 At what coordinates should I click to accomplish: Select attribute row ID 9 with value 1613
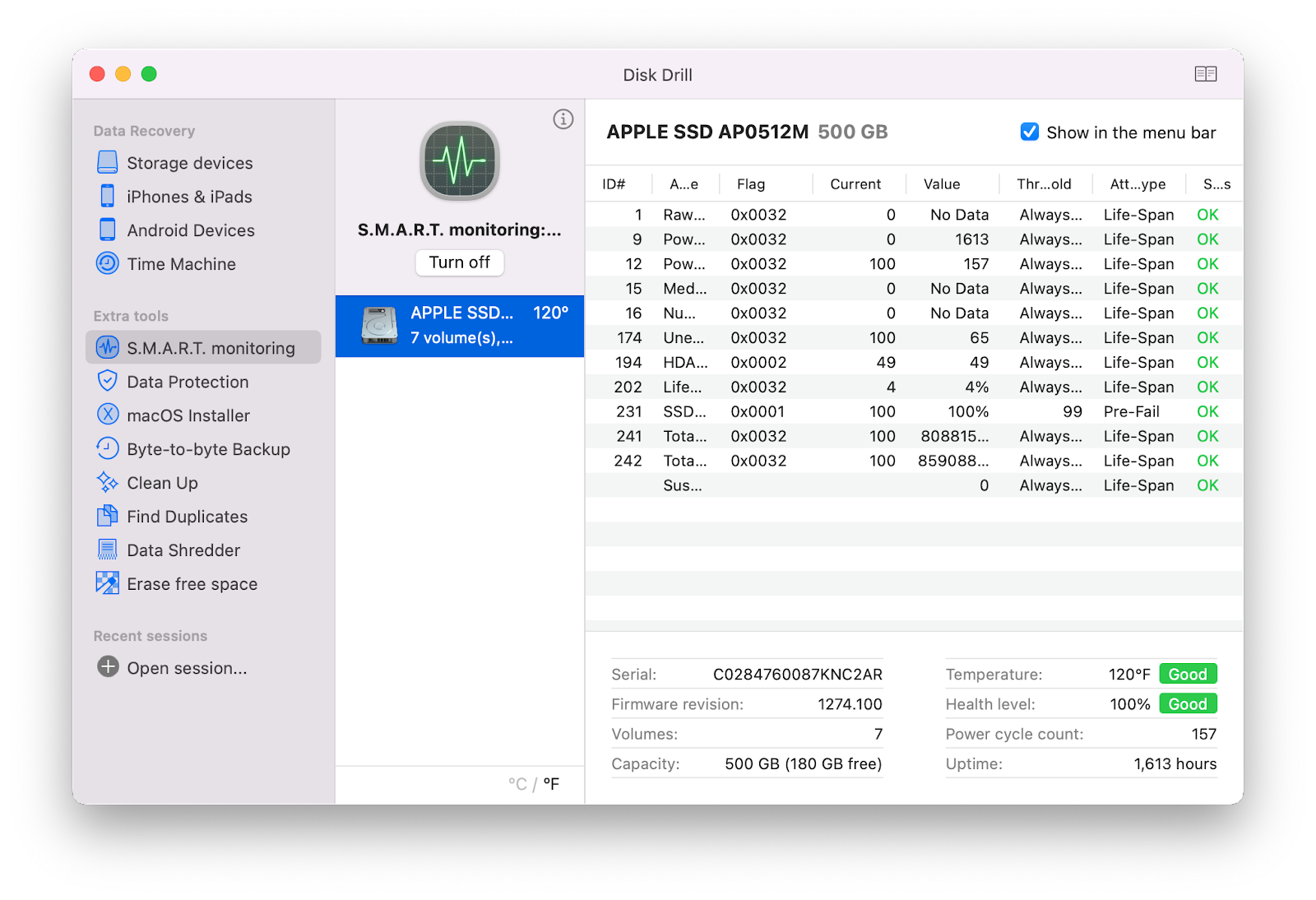[x=914, y=239]
